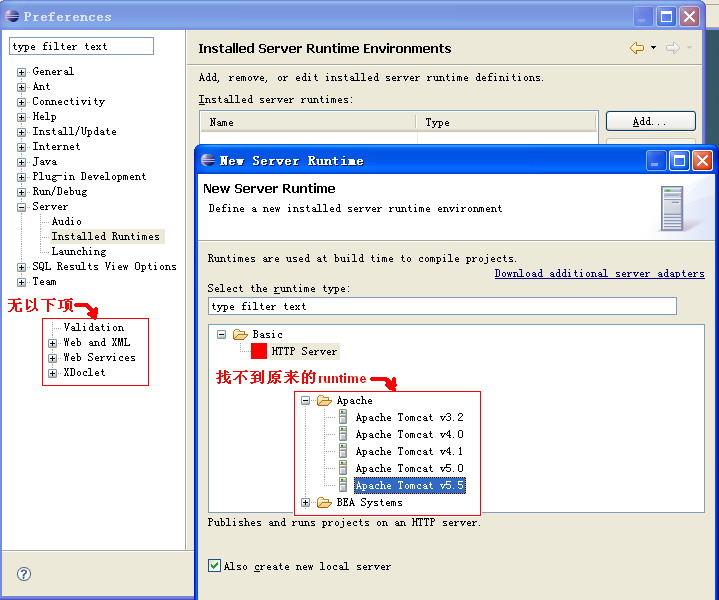Image resolution: width=719 pixels, height=600 pixels.
Task: Toggle Also create new local server checkbox
Action: pyautogui.click(x=214, y=566)
